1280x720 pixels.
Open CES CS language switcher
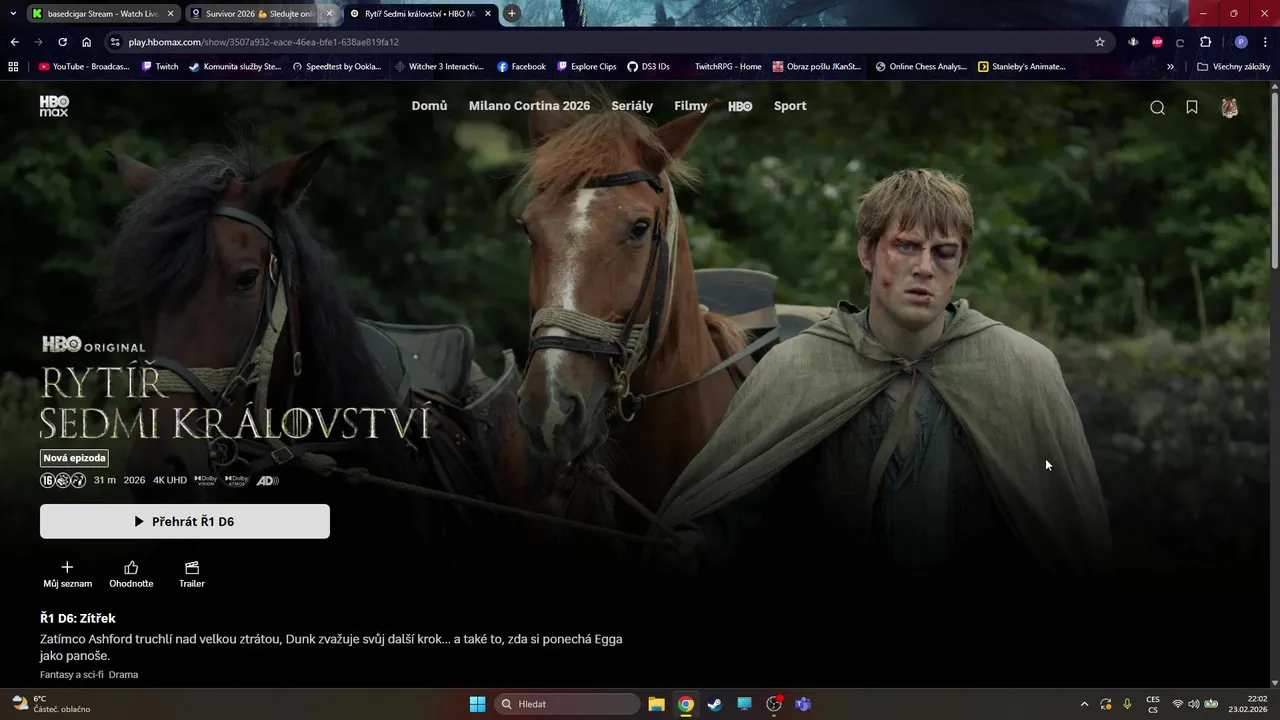click(1153, 704)
